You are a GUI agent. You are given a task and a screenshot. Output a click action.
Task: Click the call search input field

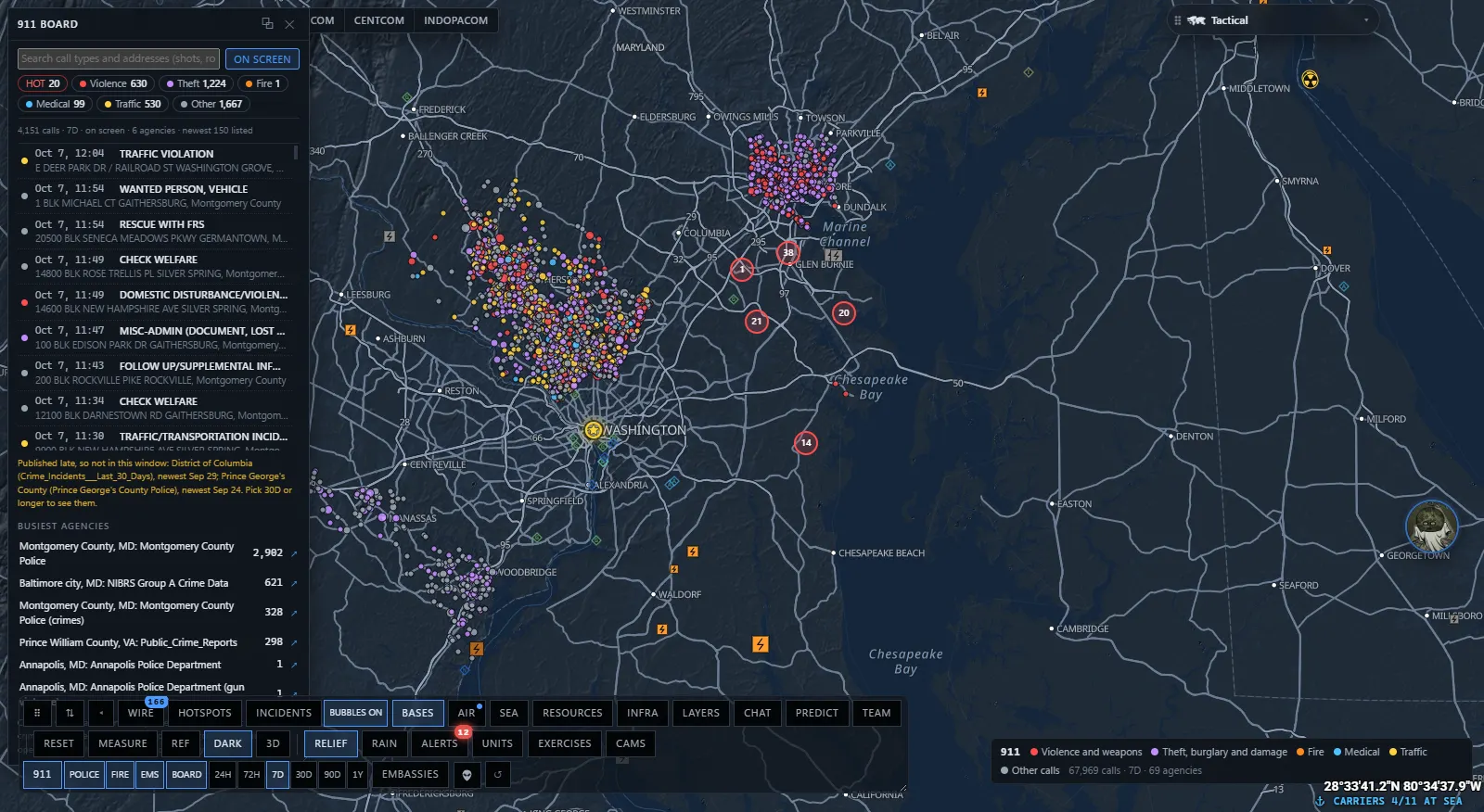pyautogui.click(x=119, y=58)
